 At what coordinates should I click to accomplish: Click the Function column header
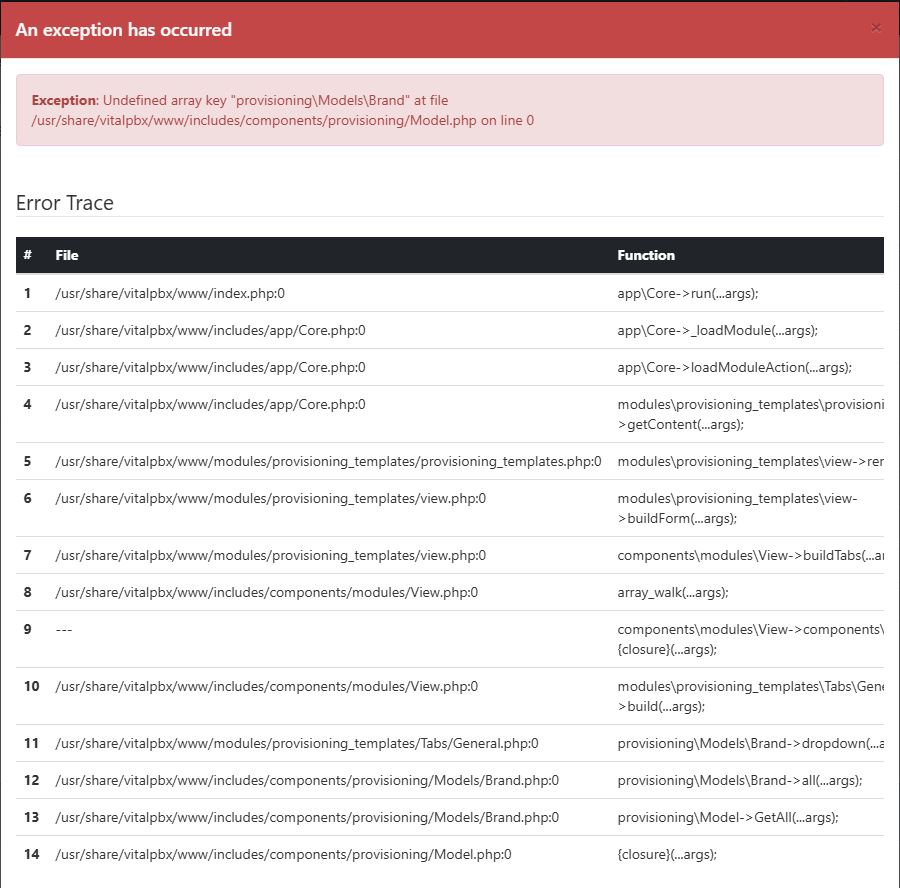646,255
